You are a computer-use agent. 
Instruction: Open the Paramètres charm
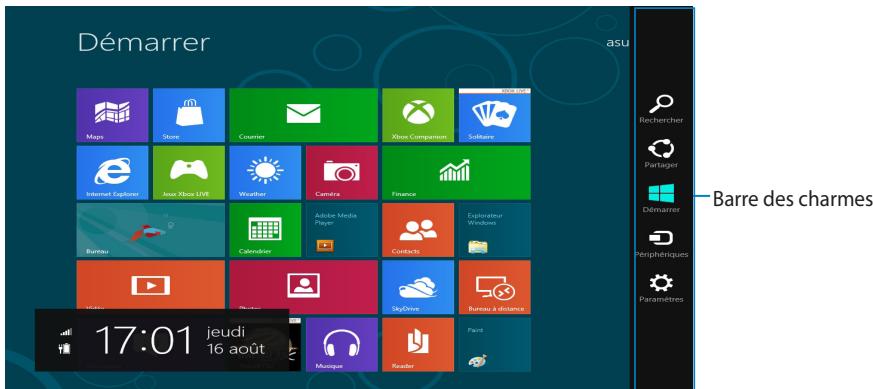(661, 288)
